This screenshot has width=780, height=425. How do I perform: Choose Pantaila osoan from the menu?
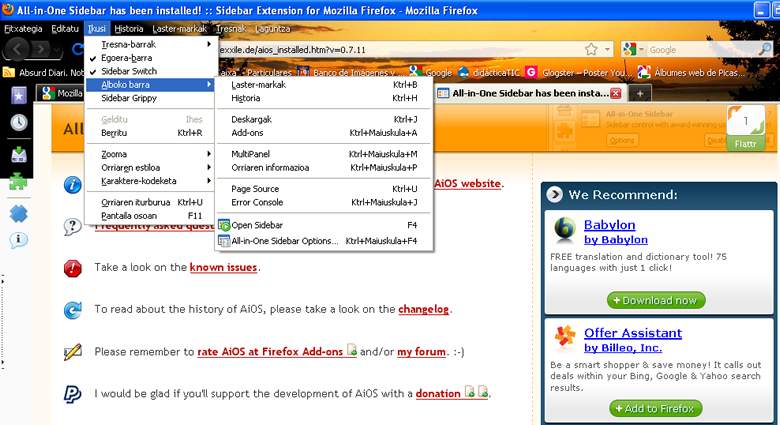152,216
